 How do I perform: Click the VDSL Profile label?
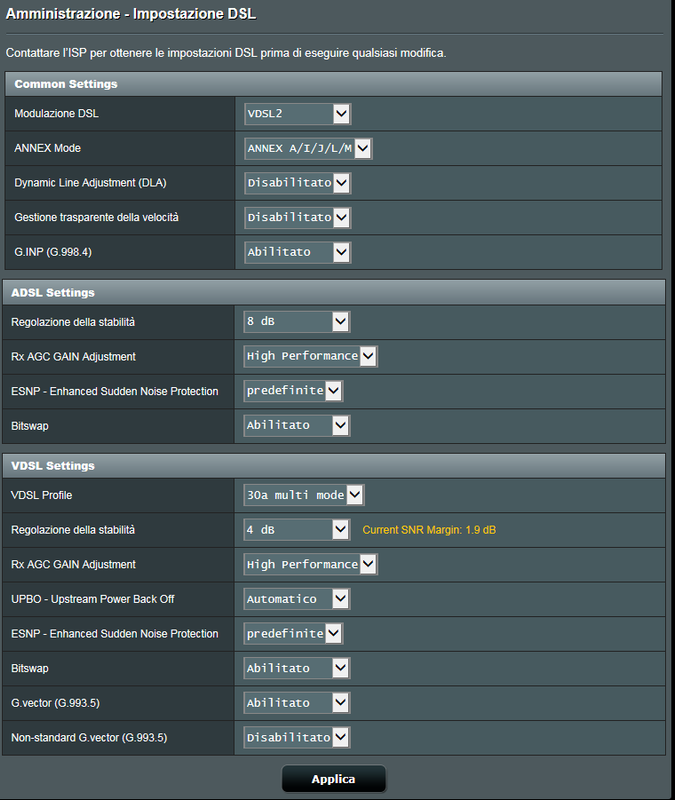pyautogui.click(x=42, y=495)
